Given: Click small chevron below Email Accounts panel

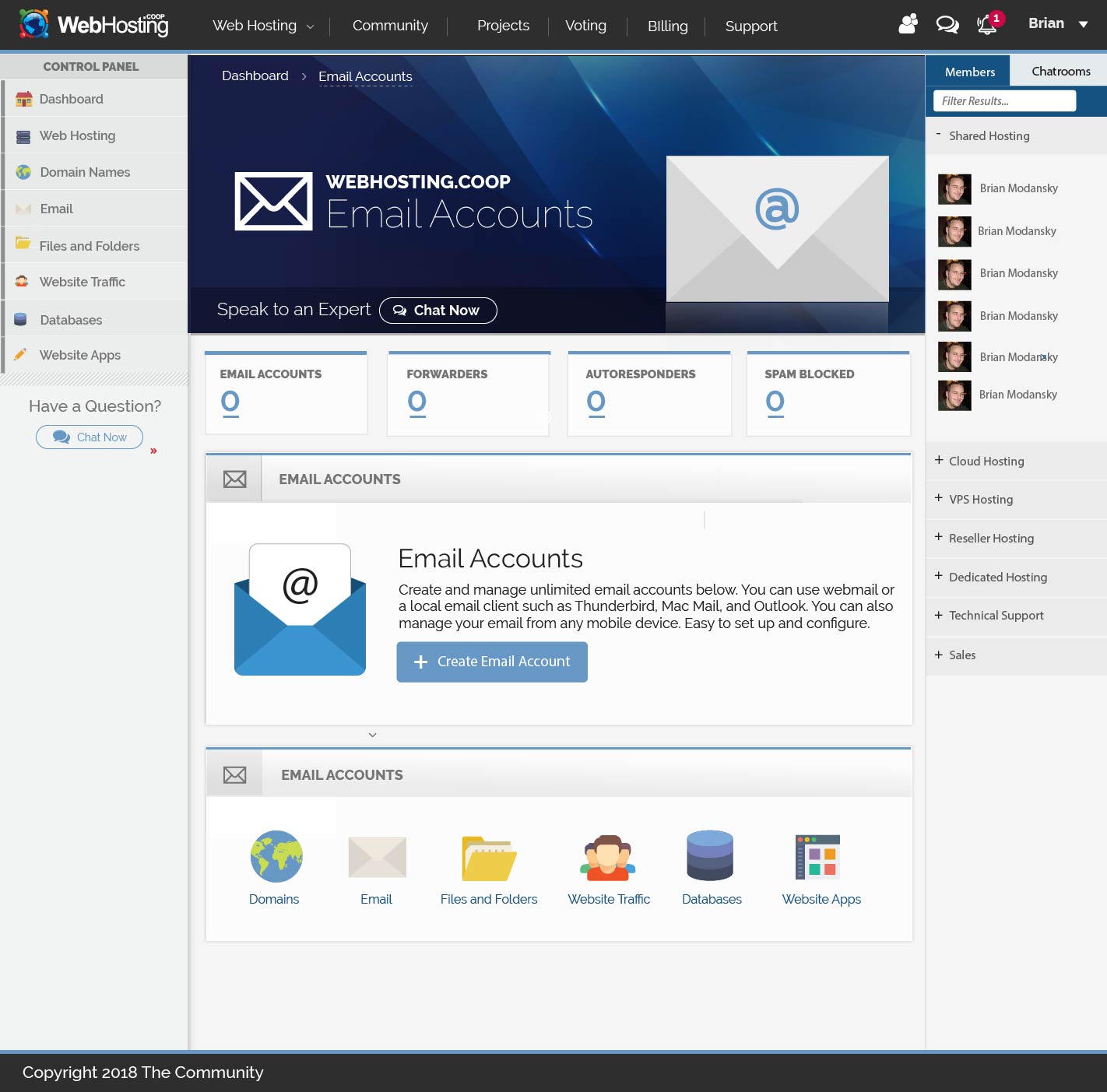Looking at the screenshot, I should tap(372, 735).
